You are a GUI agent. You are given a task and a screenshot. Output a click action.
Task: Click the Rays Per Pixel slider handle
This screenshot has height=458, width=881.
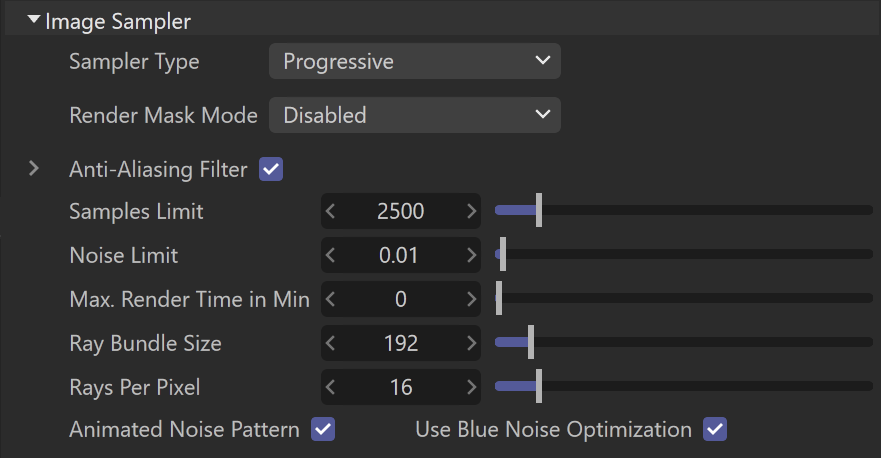(539, 386)
